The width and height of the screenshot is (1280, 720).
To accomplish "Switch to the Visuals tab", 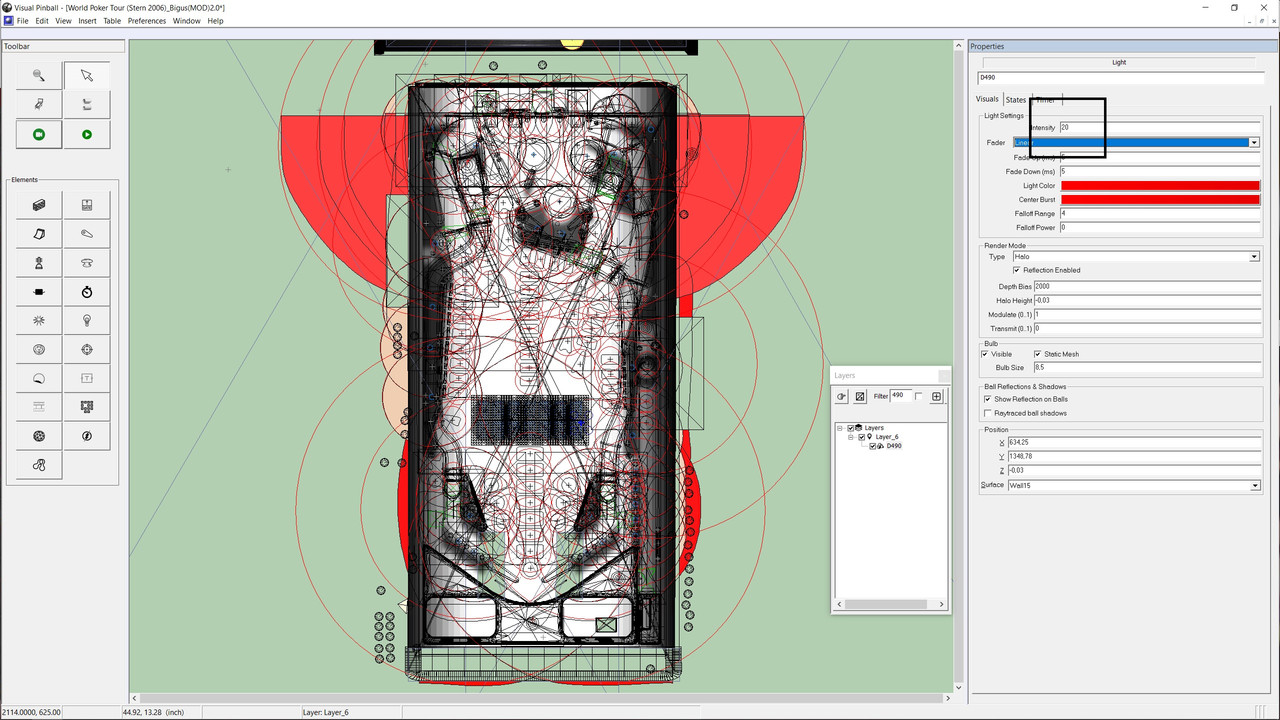I will (987, 99).
